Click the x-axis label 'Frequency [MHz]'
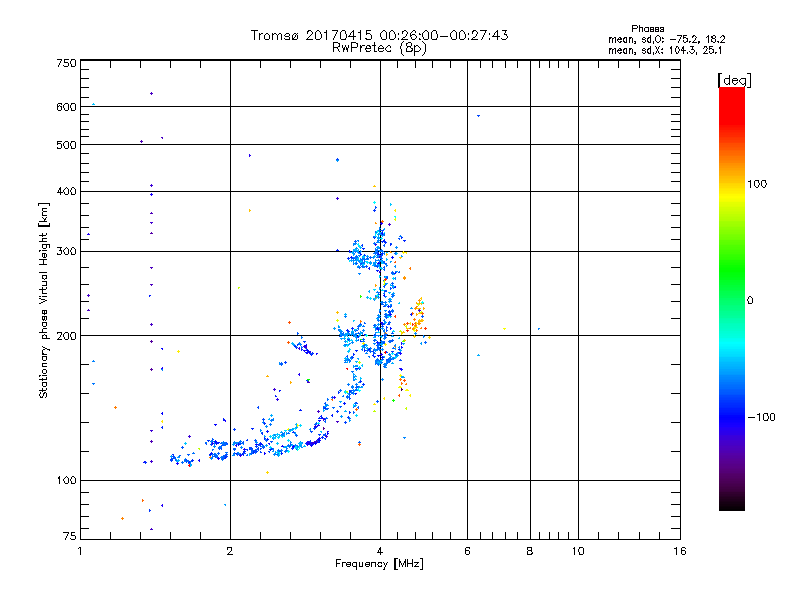Viewport: 800px width, 600px height. tap(379, 564)
